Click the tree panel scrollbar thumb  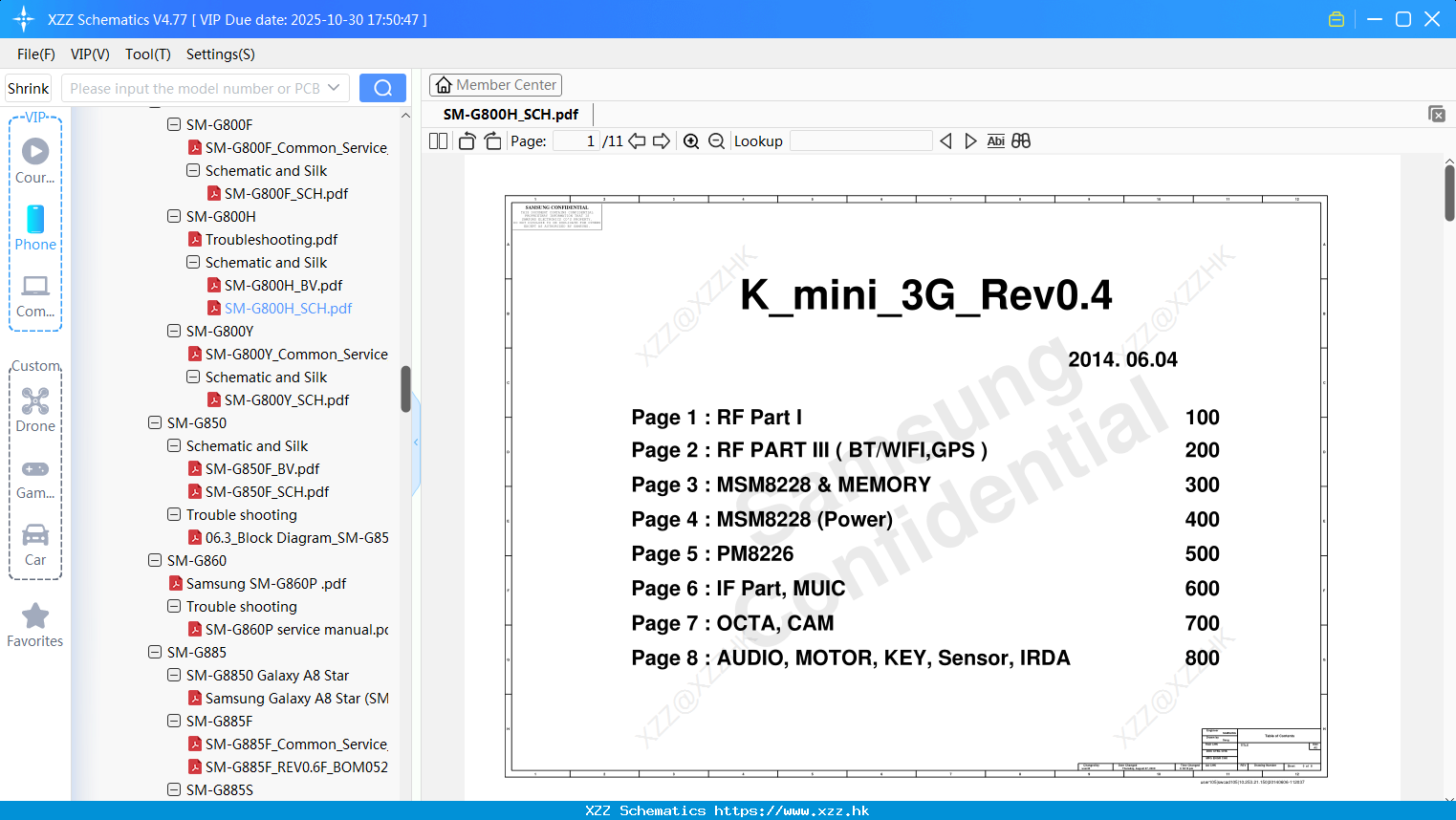point(405,389)
